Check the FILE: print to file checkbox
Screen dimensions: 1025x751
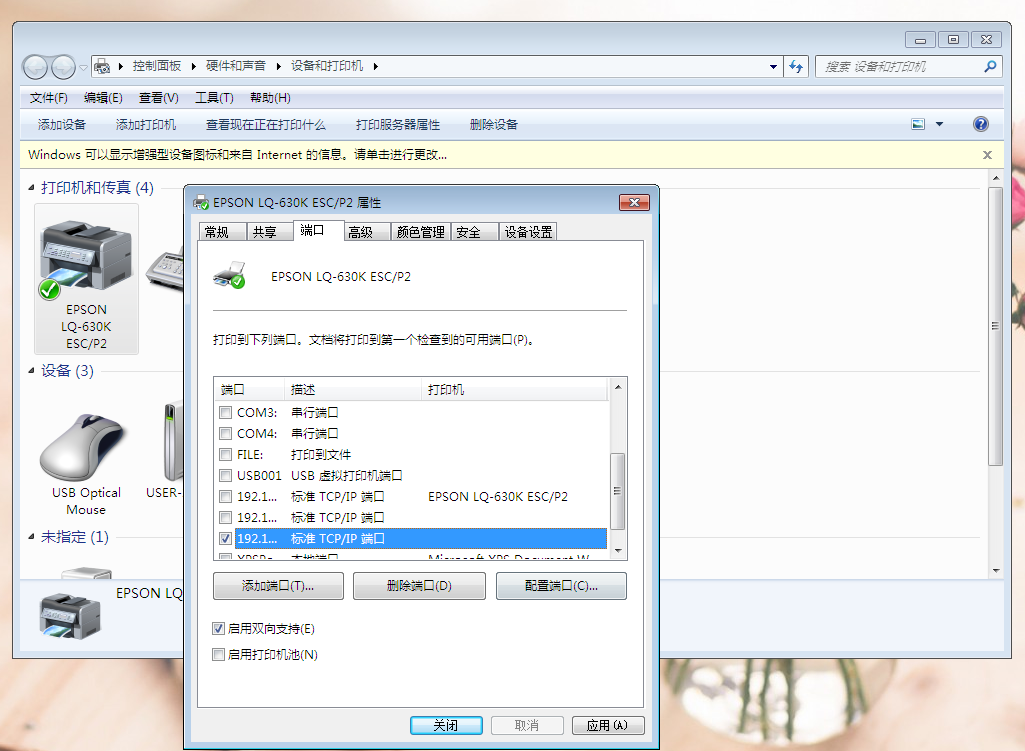(x=226, y=454)
